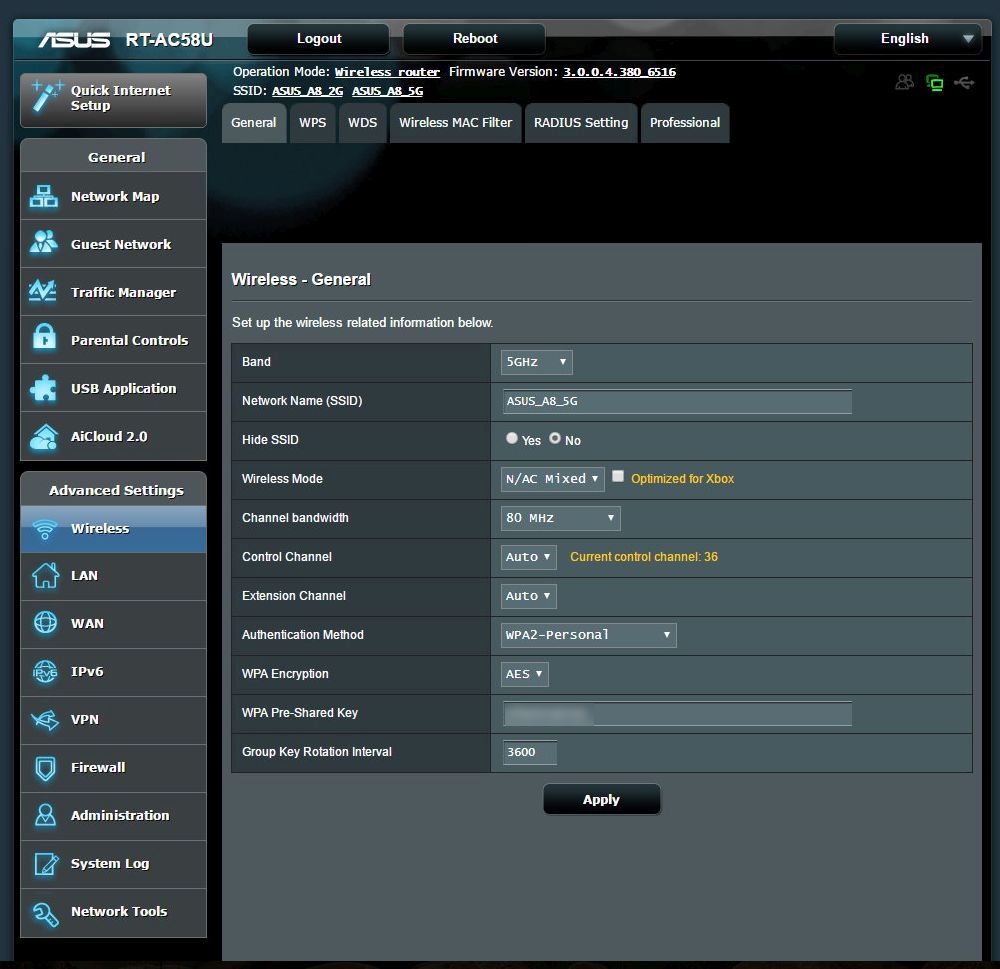The height and width of the screenshot is (969, 1000).
Task: Click the Administration user icon
Action: pyautogui.click(x=45, y=815)
